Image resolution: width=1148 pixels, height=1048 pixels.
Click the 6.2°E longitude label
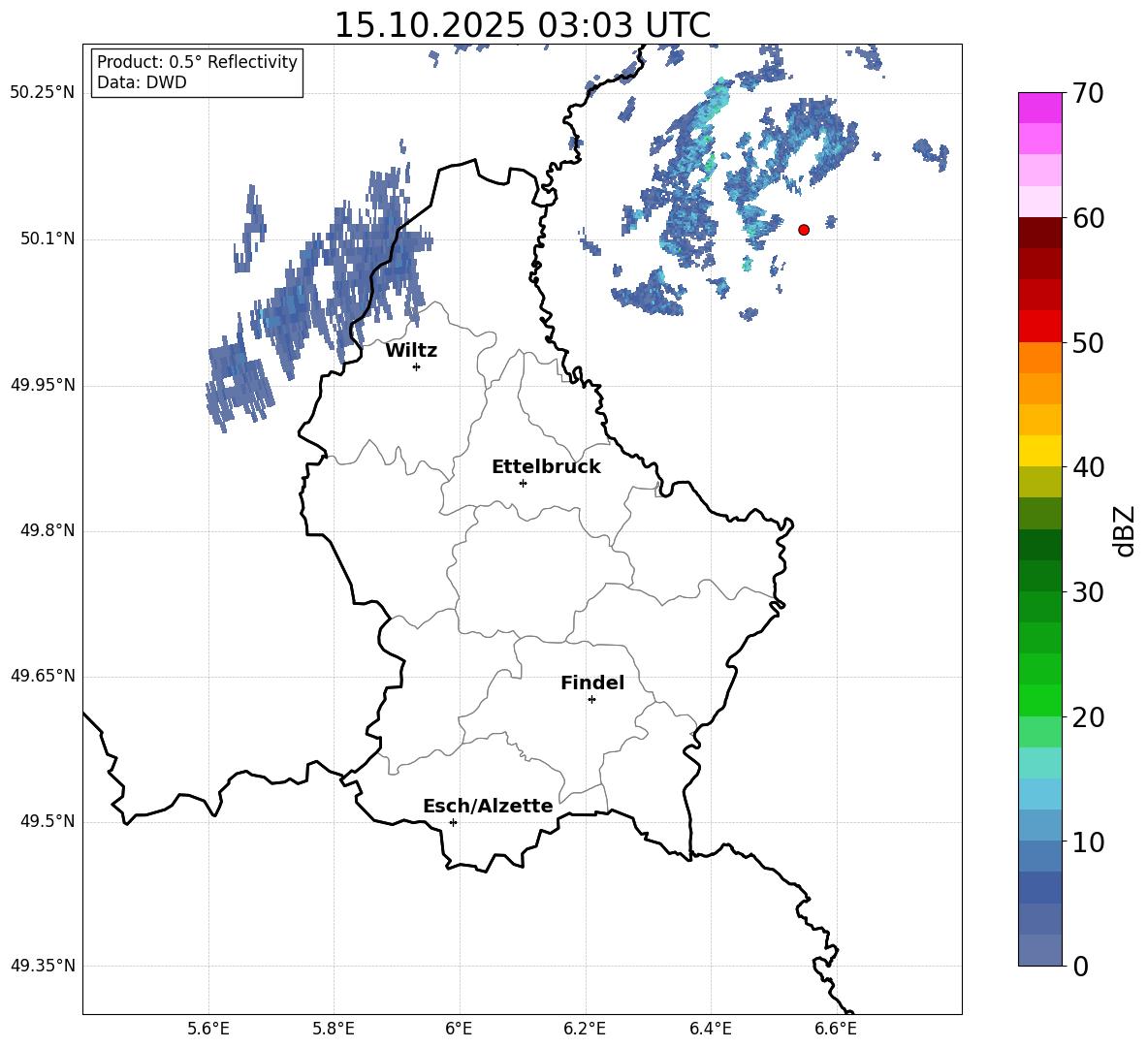pos(585,1029)
